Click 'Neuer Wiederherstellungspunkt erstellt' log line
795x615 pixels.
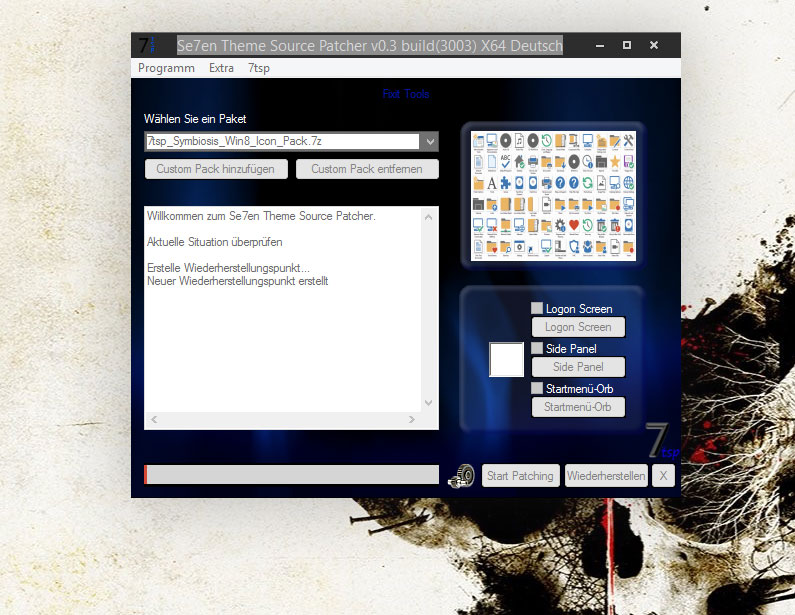pos(237,281)
